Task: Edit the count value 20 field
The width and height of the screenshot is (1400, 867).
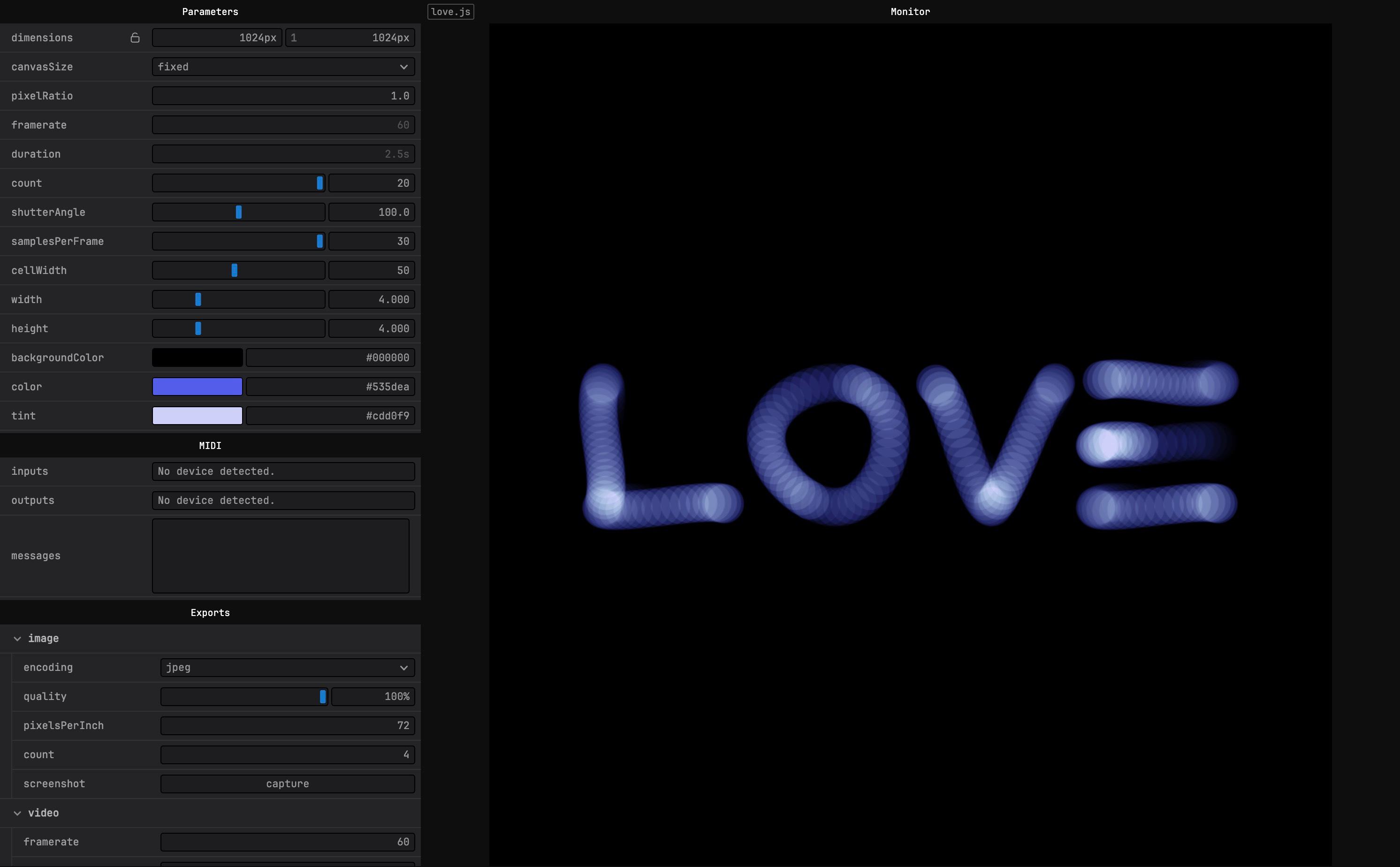Action: point(372,183)
